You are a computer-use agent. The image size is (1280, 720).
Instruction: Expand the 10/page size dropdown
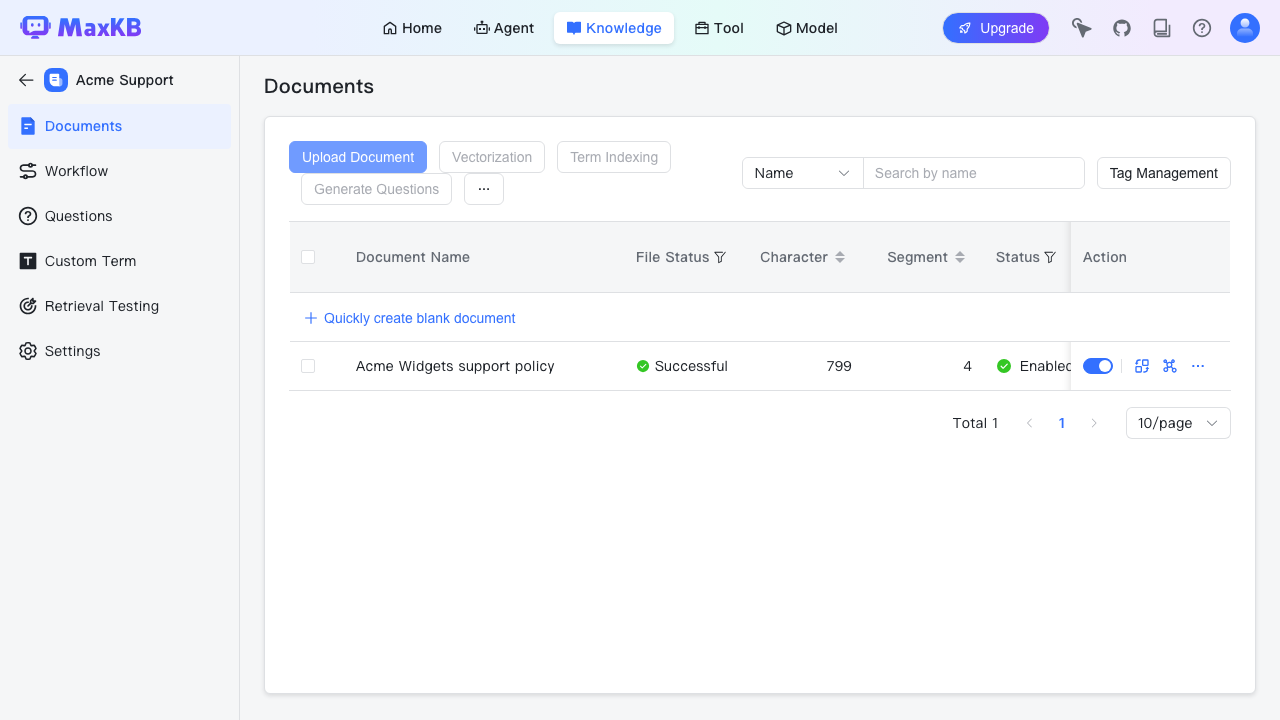click(x=1178, y=423)
